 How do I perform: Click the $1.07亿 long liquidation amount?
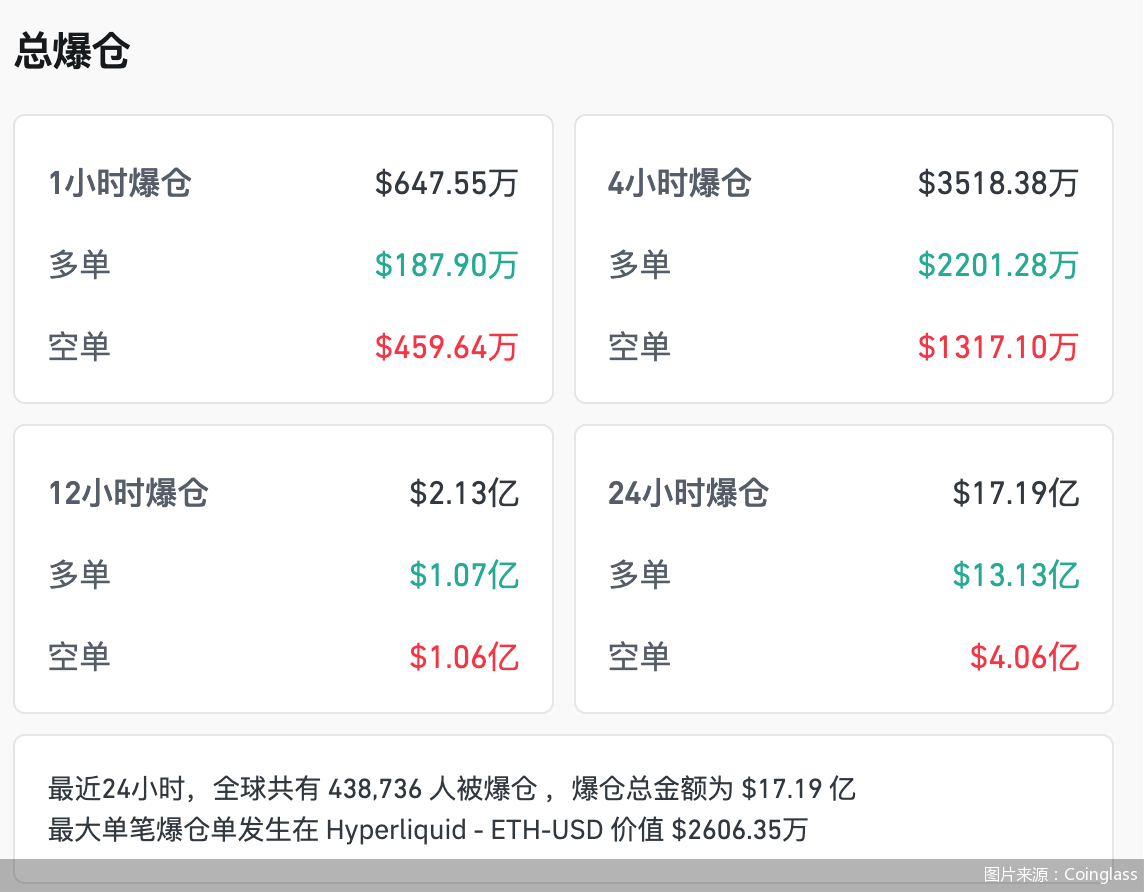click(x=464, y=575)
